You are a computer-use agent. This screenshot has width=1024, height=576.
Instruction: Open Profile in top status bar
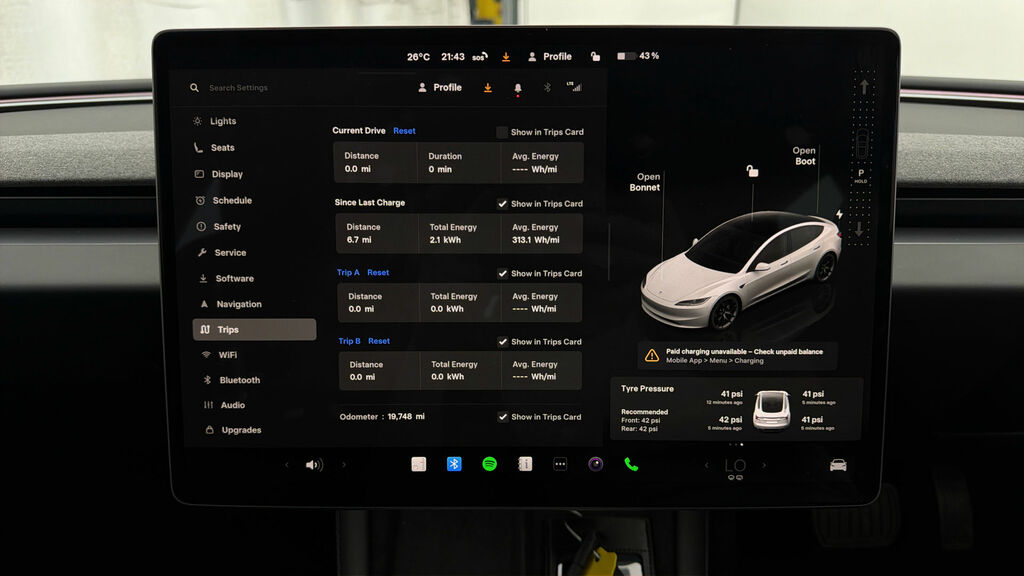550,57
